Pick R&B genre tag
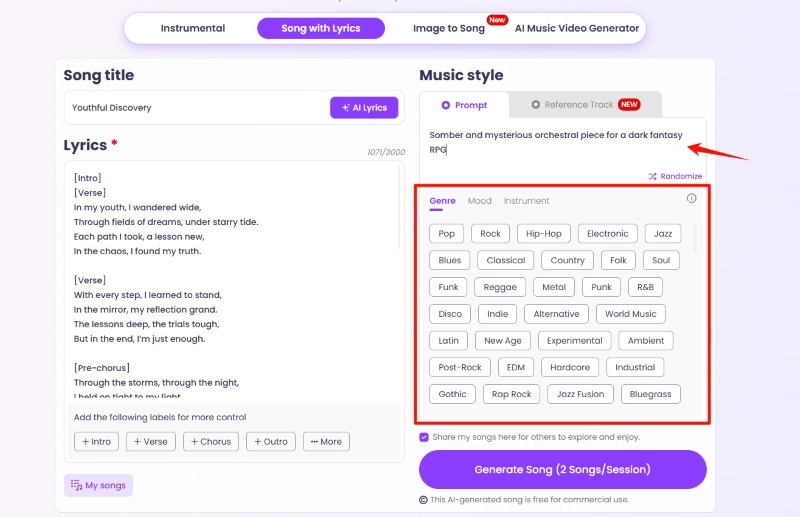800x517 pixels. (x=645, y=287)
